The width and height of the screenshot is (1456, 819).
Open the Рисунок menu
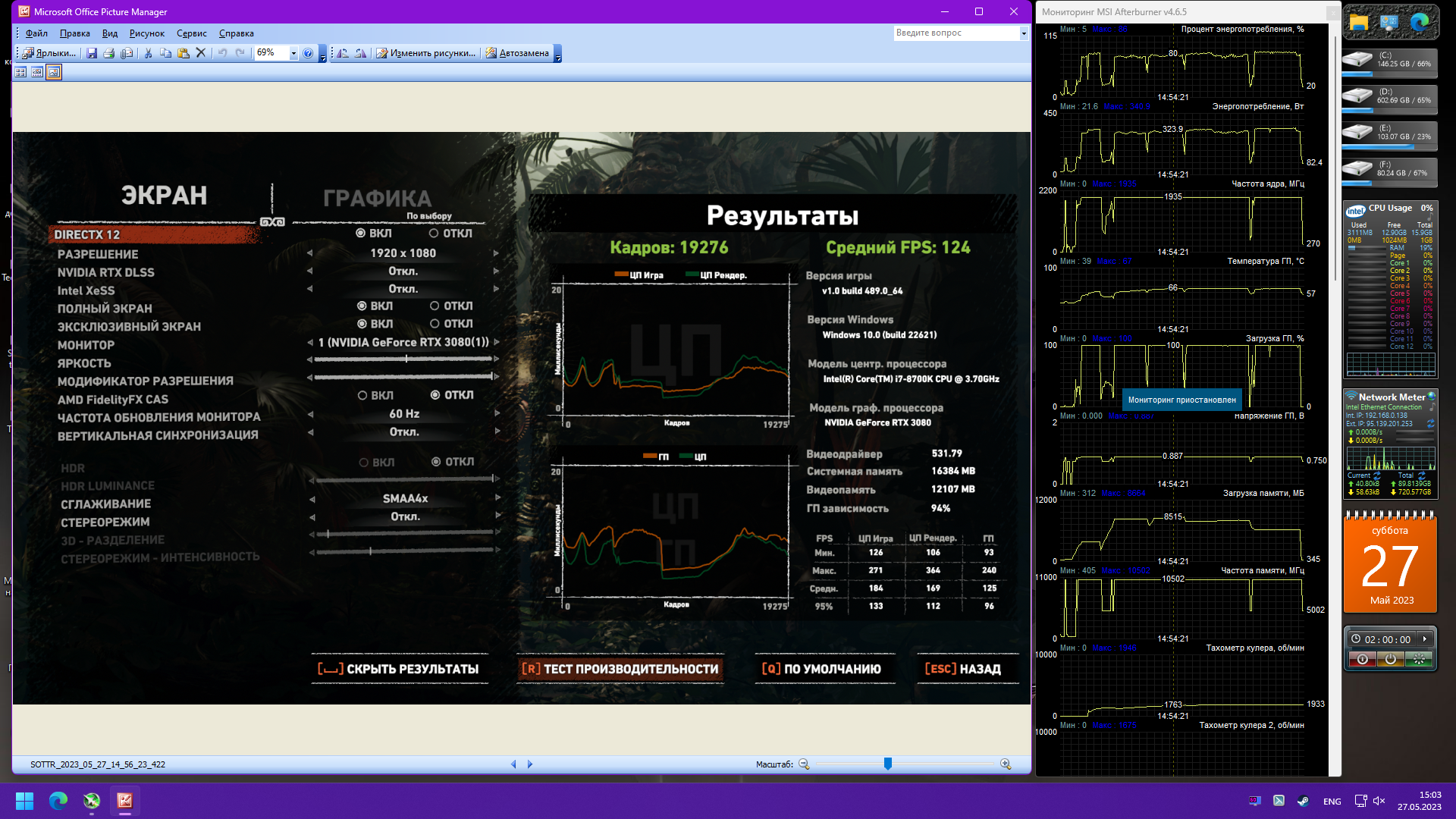pyautogui.click(x=146, y=33)
